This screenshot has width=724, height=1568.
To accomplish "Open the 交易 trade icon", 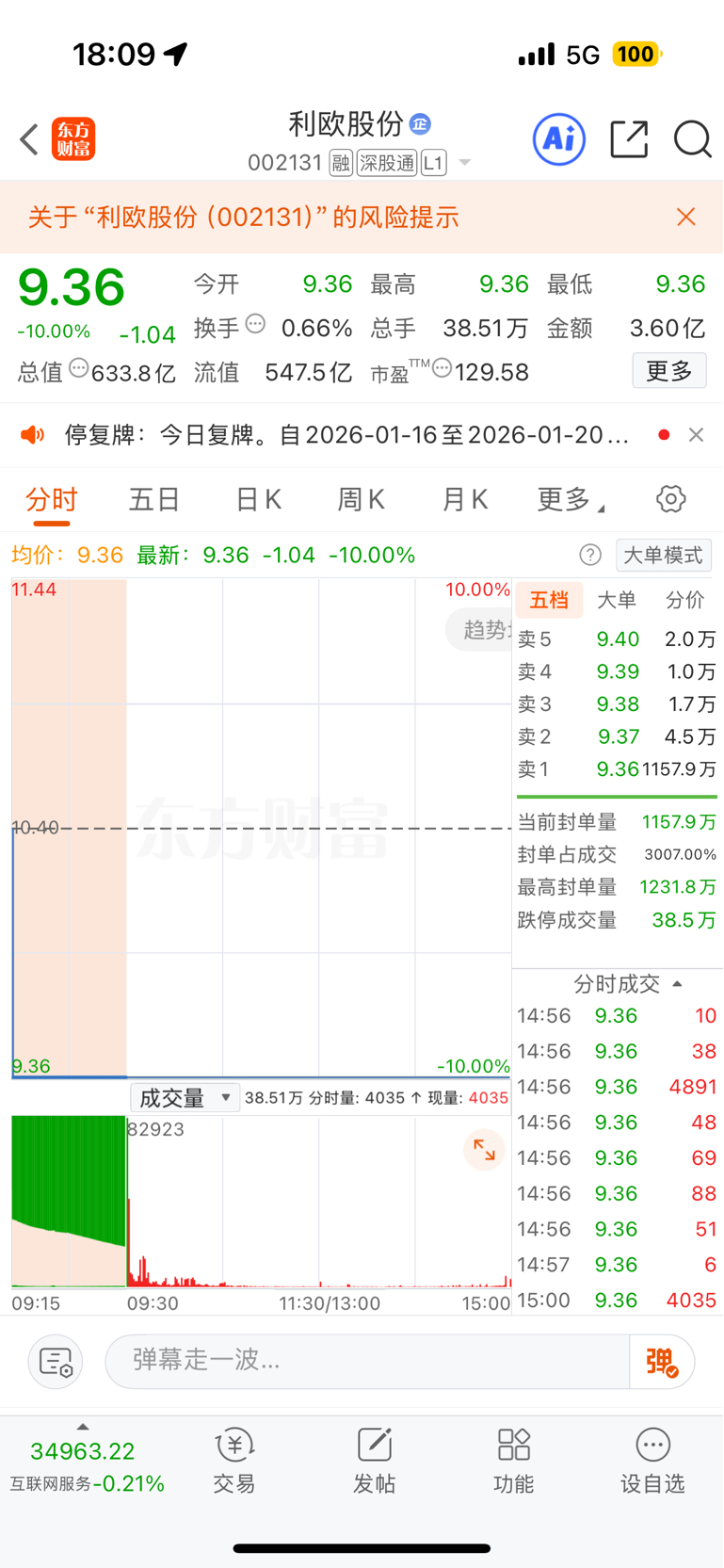I will tap(234, 1461).
